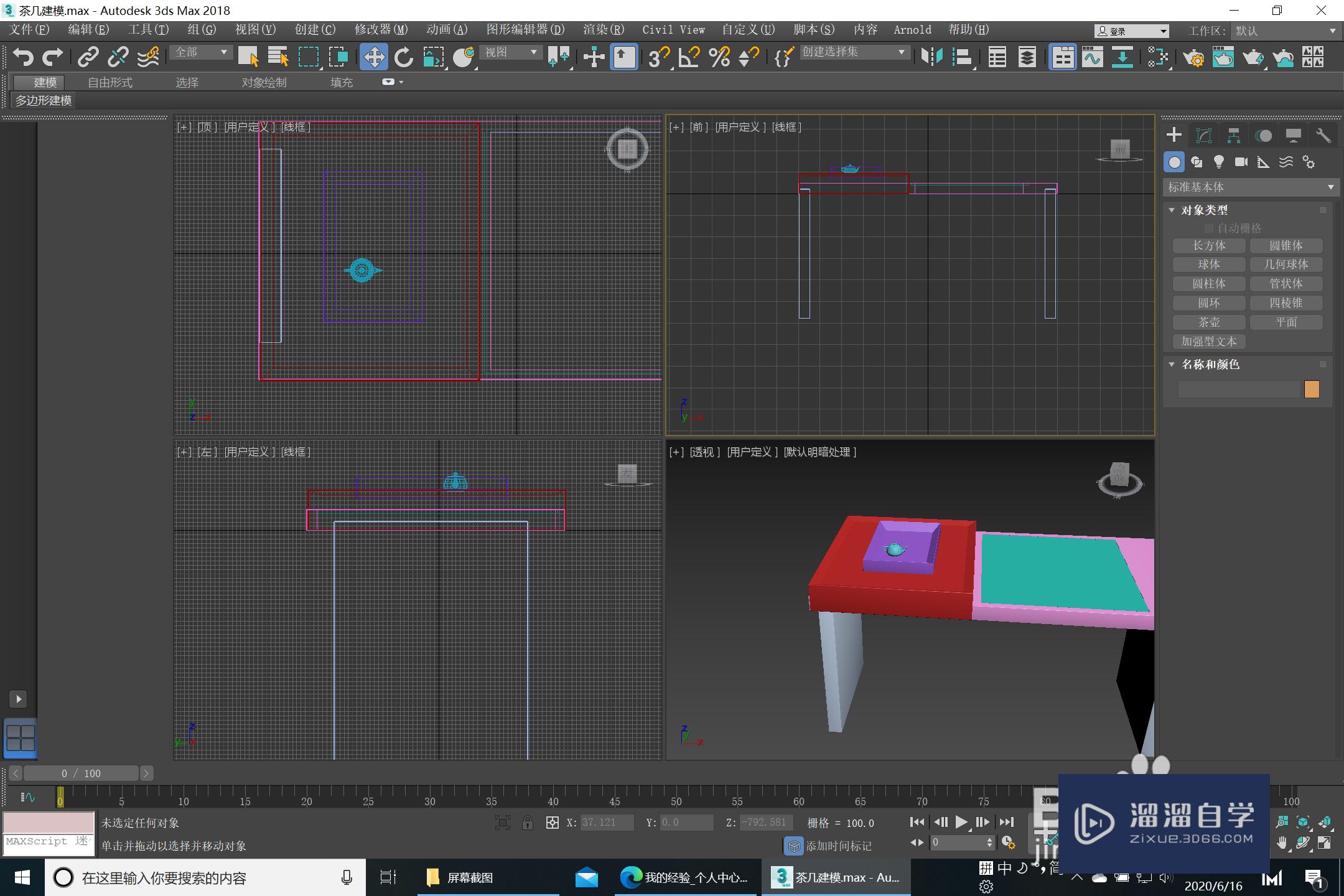This screenshot has width=1344, height=896.
Task: Click the 茶壶 button
Action: pos(1209,322)
